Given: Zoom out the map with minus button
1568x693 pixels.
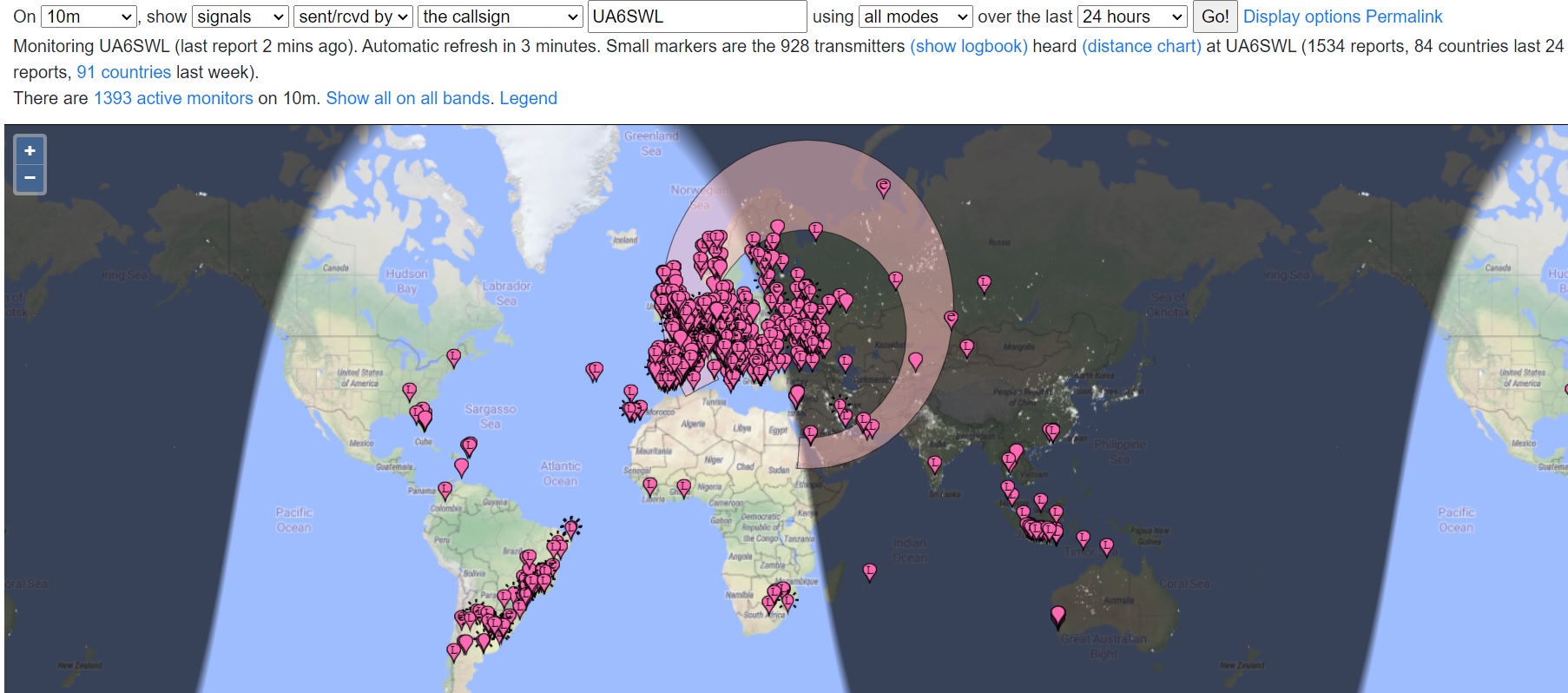Looking at the screenshot, I should tap(30, 178).
